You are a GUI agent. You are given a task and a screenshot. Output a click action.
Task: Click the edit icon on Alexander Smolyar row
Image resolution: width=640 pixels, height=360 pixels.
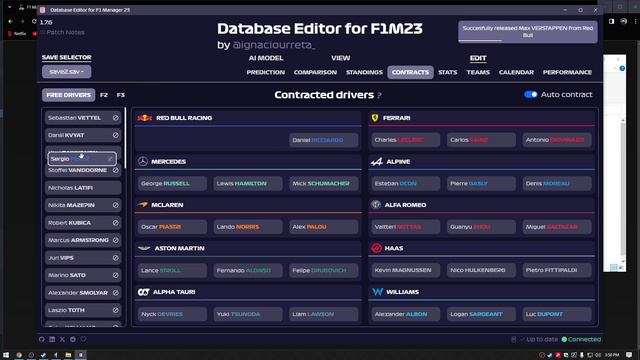[116, 293]
